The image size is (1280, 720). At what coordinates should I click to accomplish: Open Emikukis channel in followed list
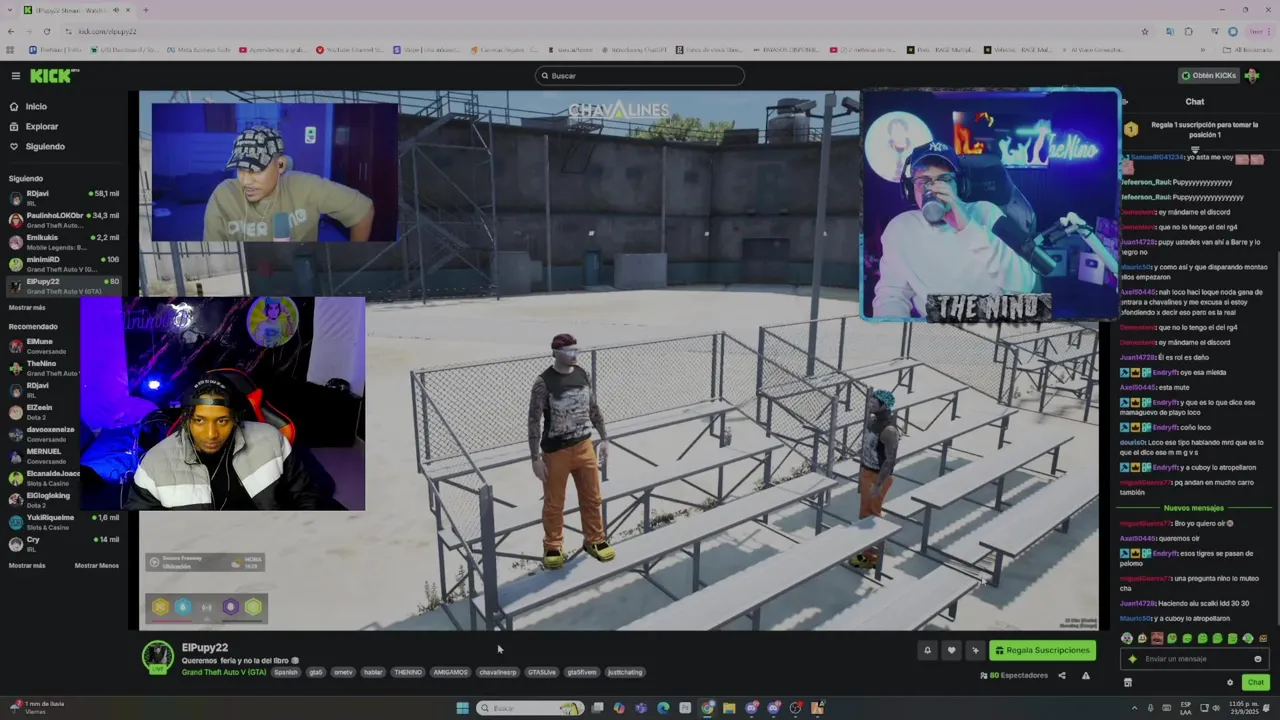point(64,241)
